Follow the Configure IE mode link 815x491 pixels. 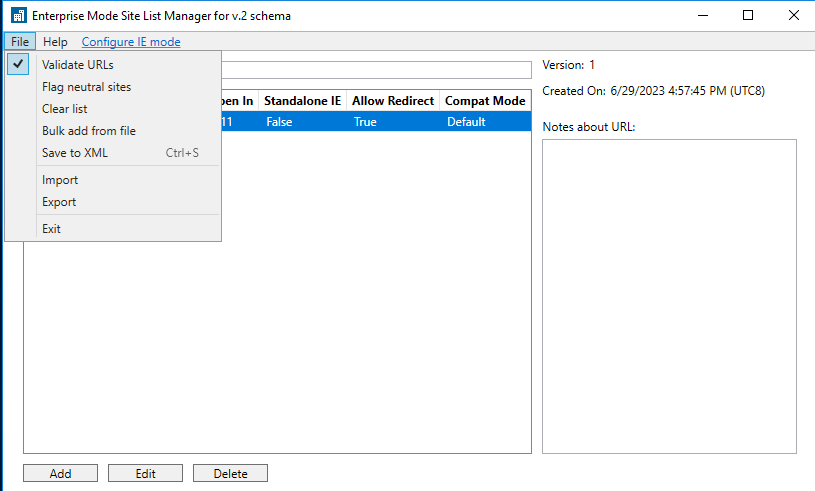(x=131, y=42)
